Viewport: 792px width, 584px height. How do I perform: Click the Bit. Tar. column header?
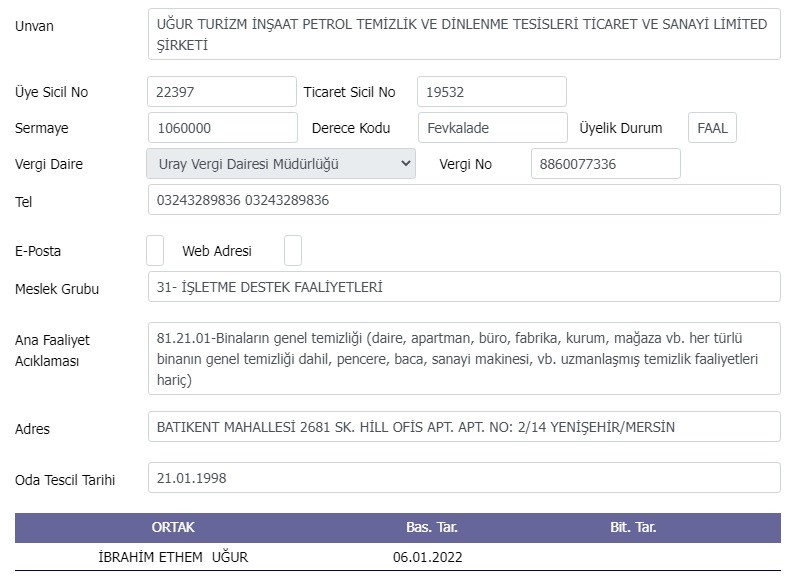pos(633,527)
